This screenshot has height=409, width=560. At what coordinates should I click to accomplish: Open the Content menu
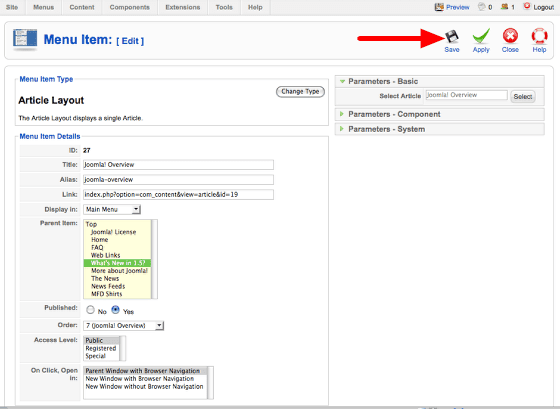coord(82,7)
